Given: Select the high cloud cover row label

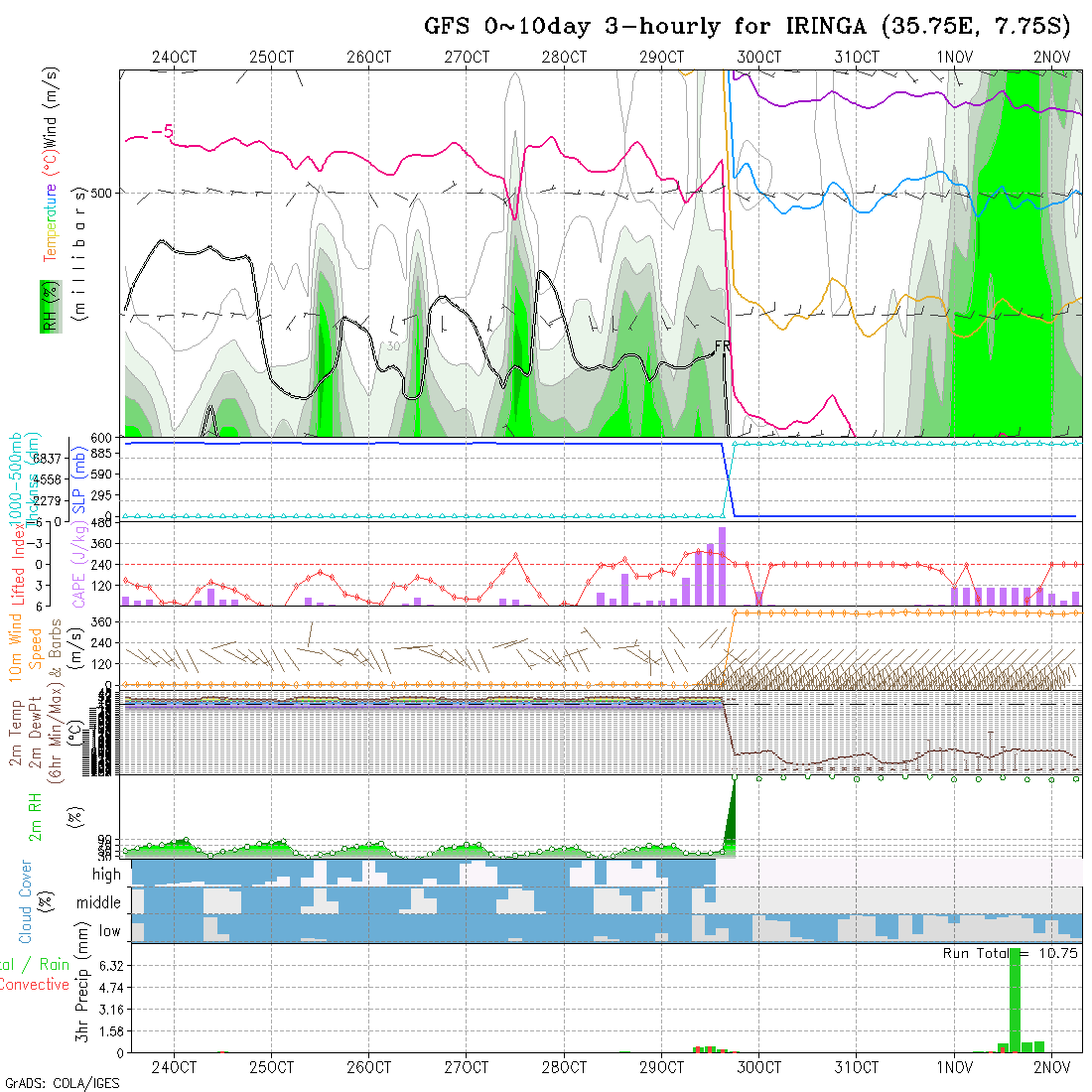Looking at the screenshot, I should click(106, 875).
